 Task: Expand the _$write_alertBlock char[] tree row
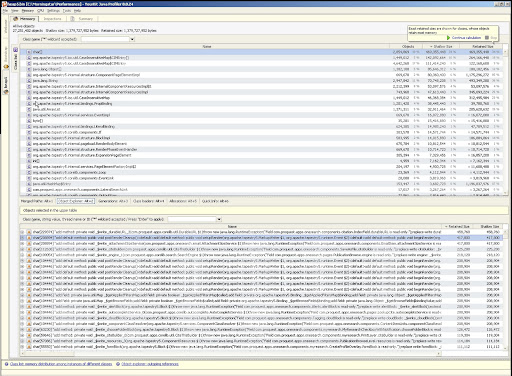22,307
